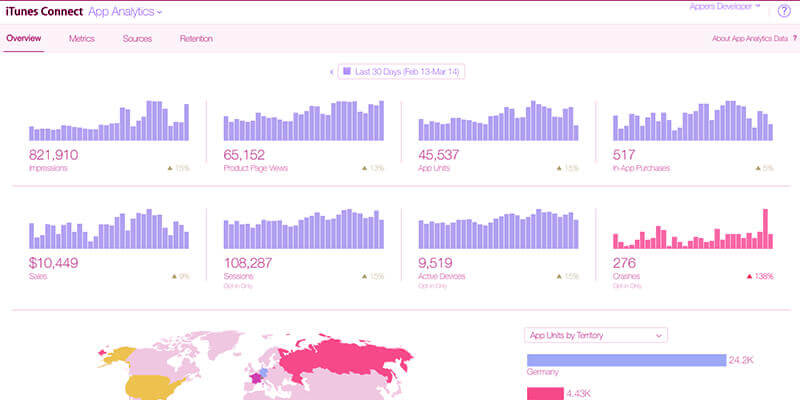Viewport: 800px width, 400px height.
Task: Open the Sessions bar chart
Action: [x=304, y=229]
